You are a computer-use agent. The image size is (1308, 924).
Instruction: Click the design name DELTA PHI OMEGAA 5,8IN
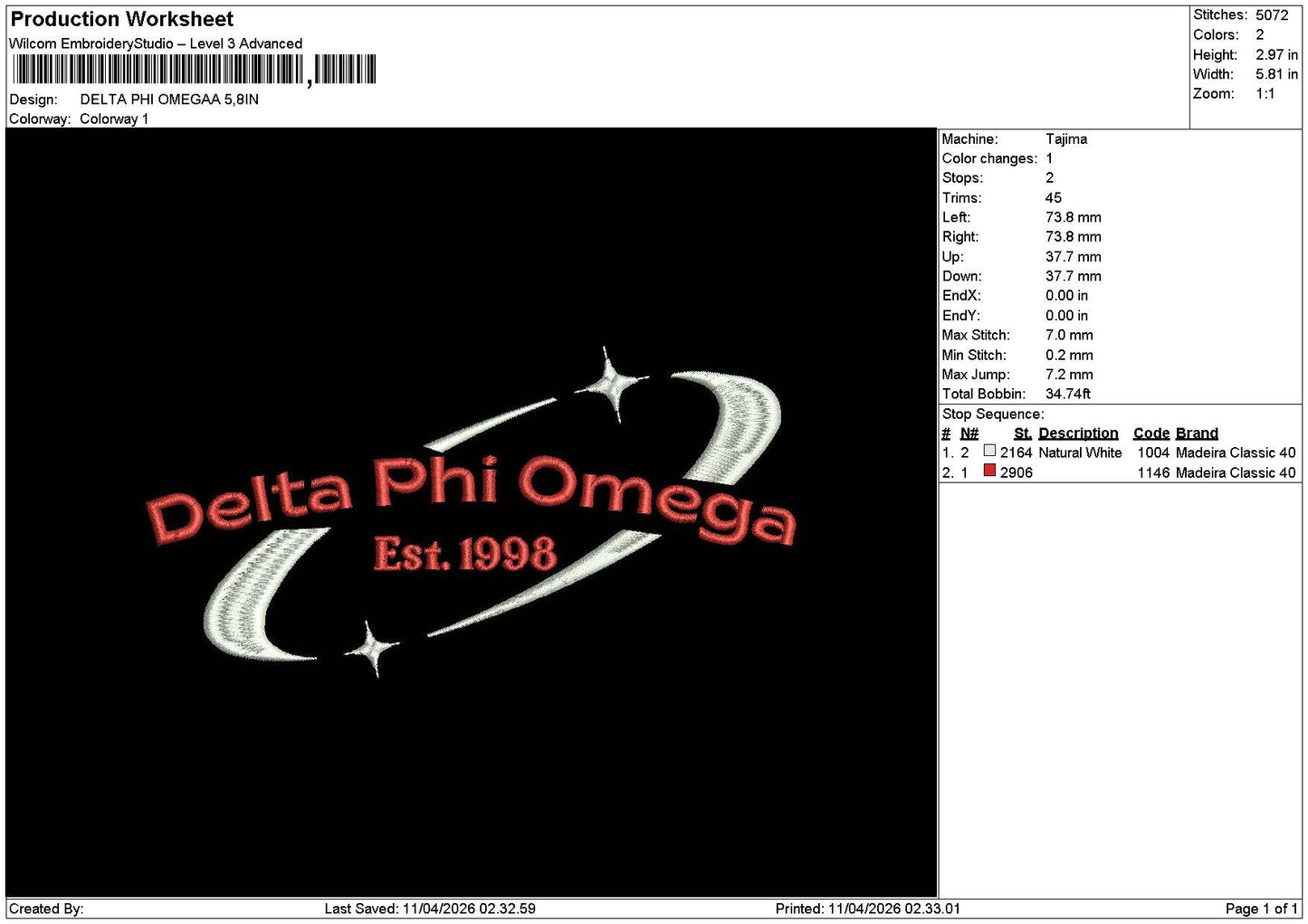(169, 100)
